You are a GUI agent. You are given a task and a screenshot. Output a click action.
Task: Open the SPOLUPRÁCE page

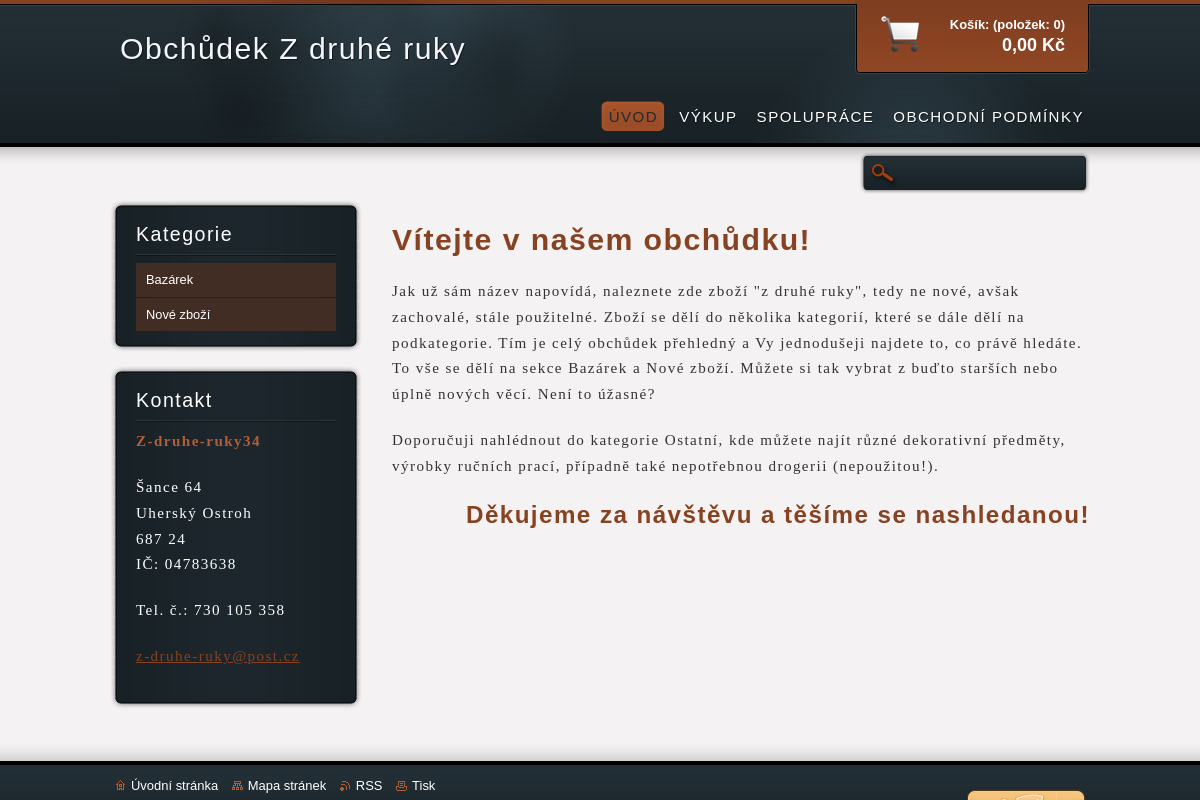[814, 117]
